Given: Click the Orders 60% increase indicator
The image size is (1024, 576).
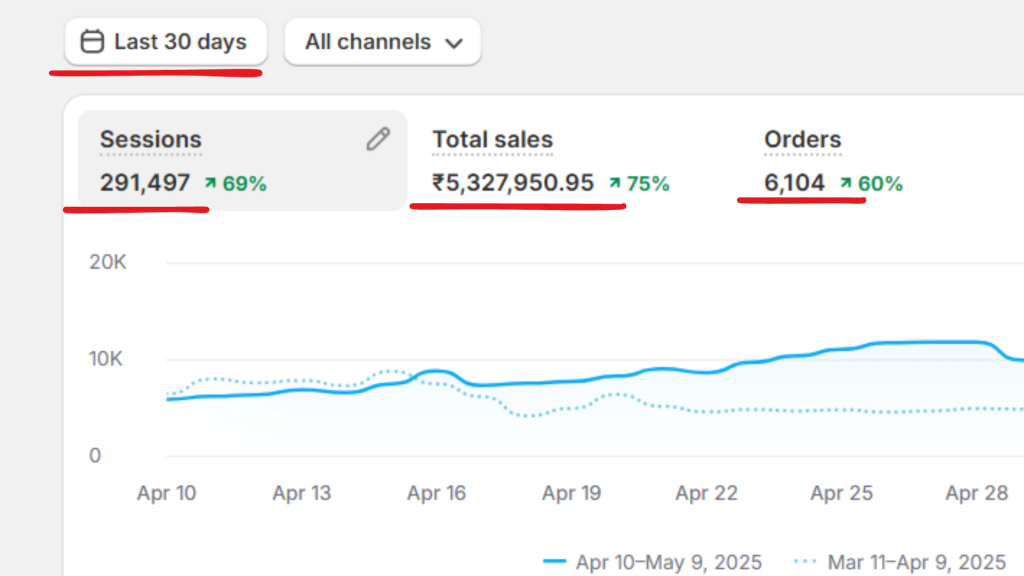Looking at the screenshot, I should [871, 184].
